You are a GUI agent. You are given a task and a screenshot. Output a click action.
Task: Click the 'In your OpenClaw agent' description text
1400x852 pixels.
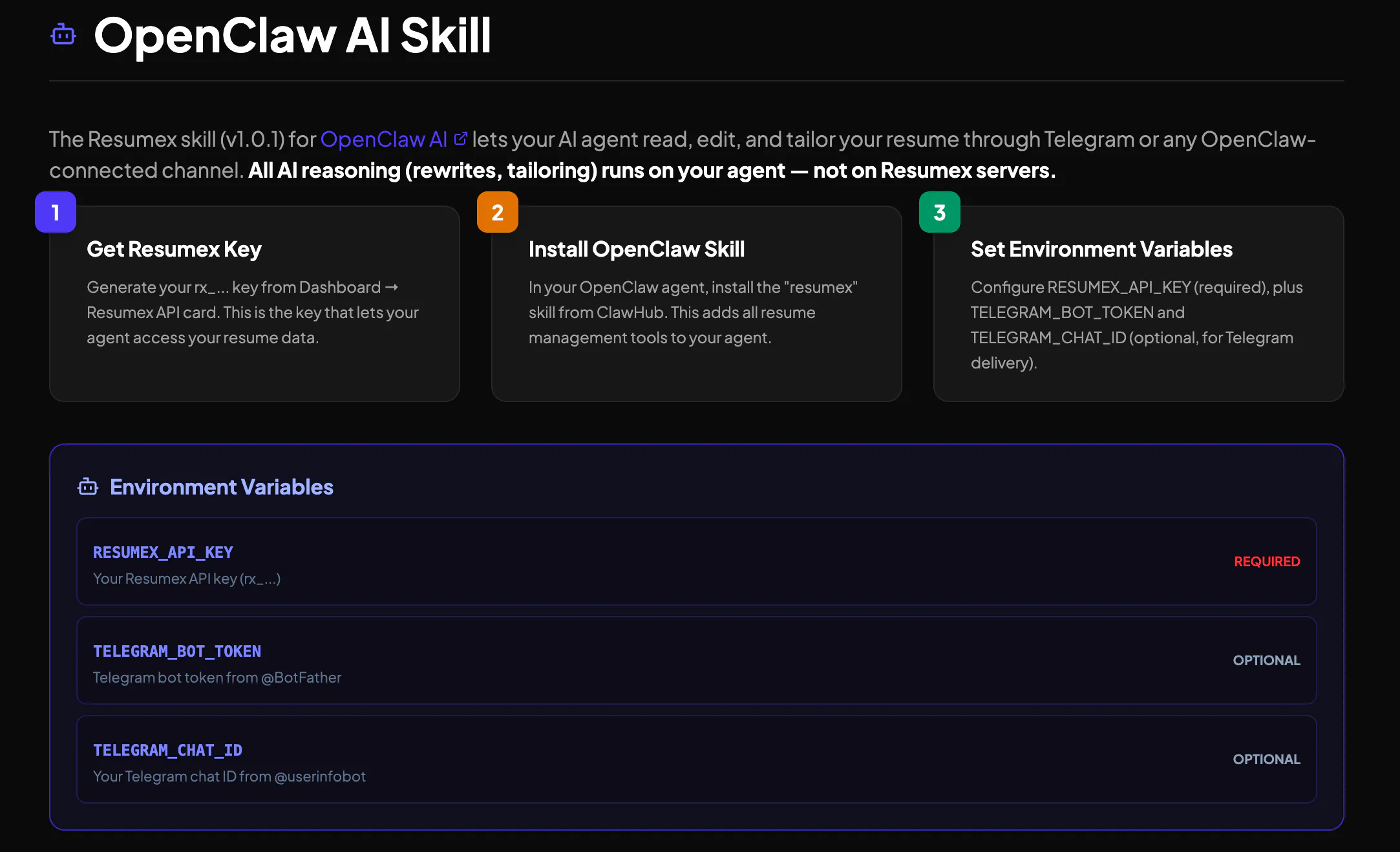tap(693, 312)
